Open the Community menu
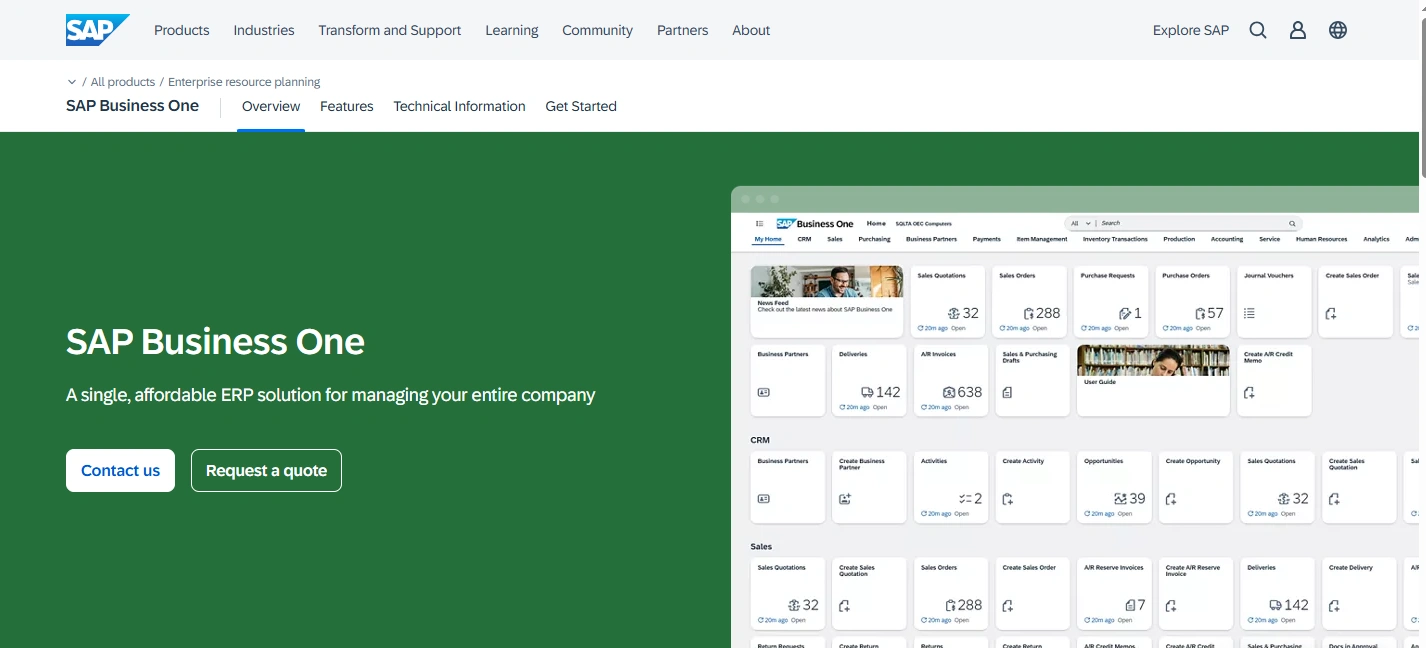Screen dimensions: 1426x648 pos(597,30)
